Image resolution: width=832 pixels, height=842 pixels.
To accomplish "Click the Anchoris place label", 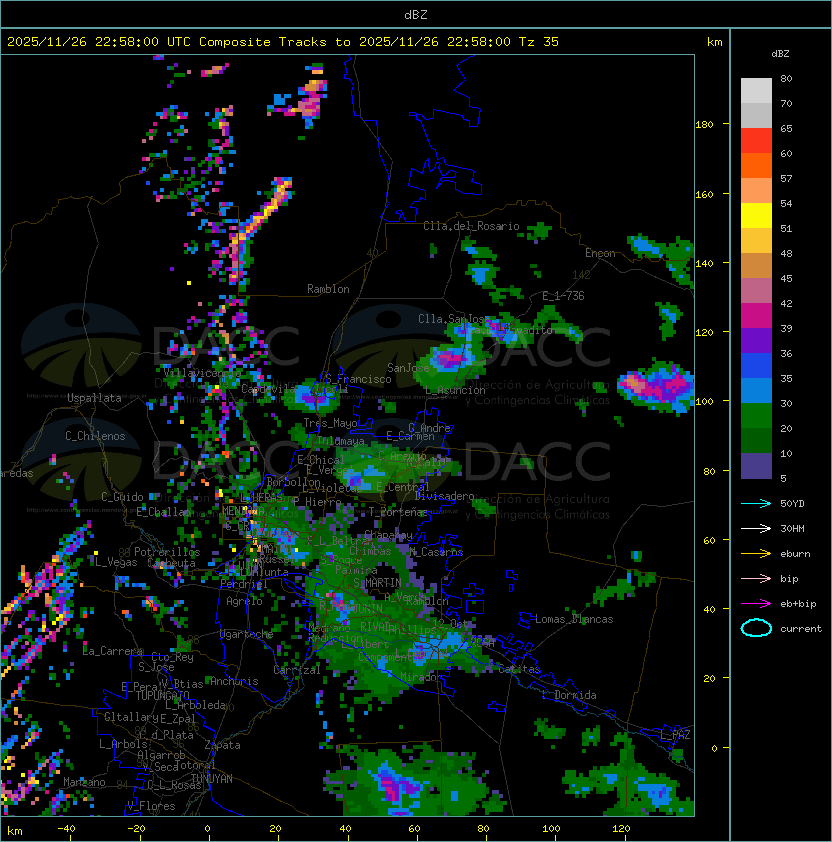I will coord(234,681).
